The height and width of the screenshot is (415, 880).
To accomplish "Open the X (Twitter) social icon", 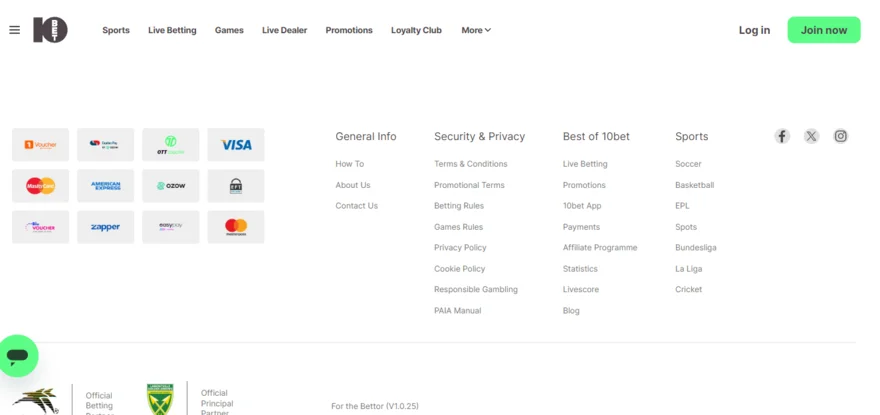I will click(x=811, y=136).
